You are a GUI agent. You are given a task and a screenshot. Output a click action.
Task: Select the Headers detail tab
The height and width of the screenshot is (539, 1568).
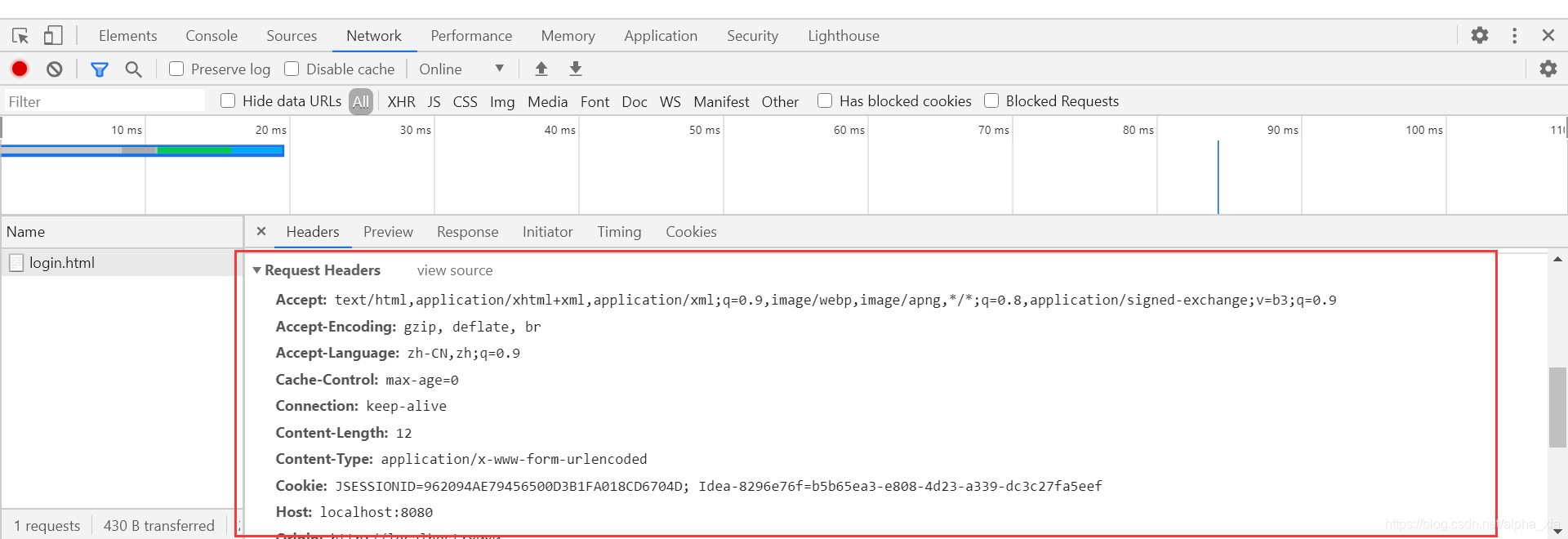[x=313, y=232]
